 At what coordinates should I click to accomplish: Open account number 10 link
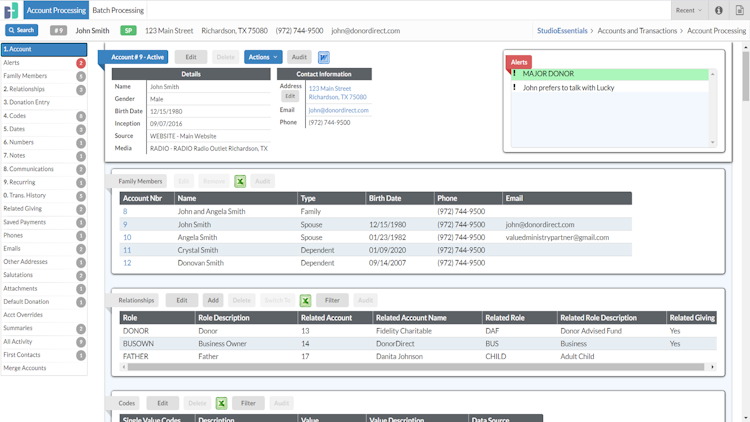point(127,237)
